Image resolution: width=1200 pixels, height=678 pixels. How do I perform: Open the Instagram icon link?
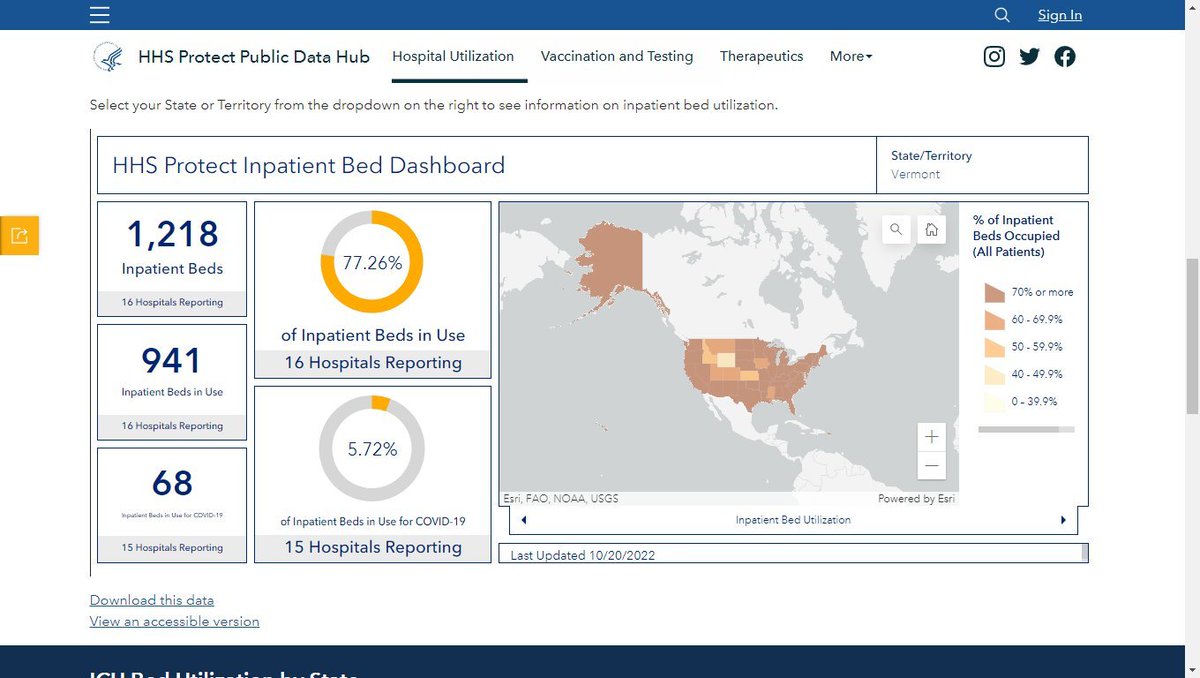coord(994,57)
